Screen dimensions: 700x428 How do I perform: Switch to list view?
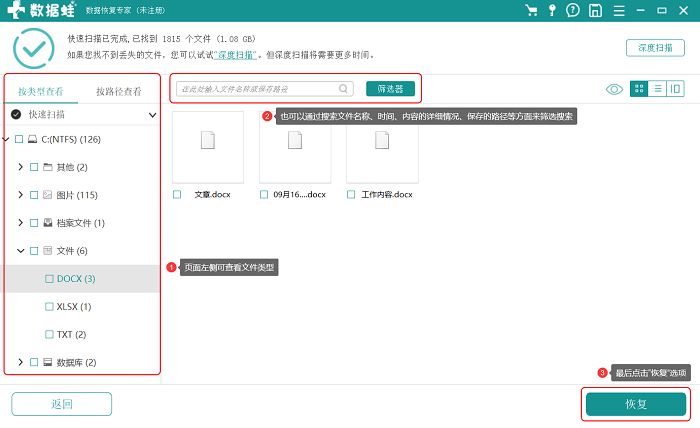[x=657, y=89]
